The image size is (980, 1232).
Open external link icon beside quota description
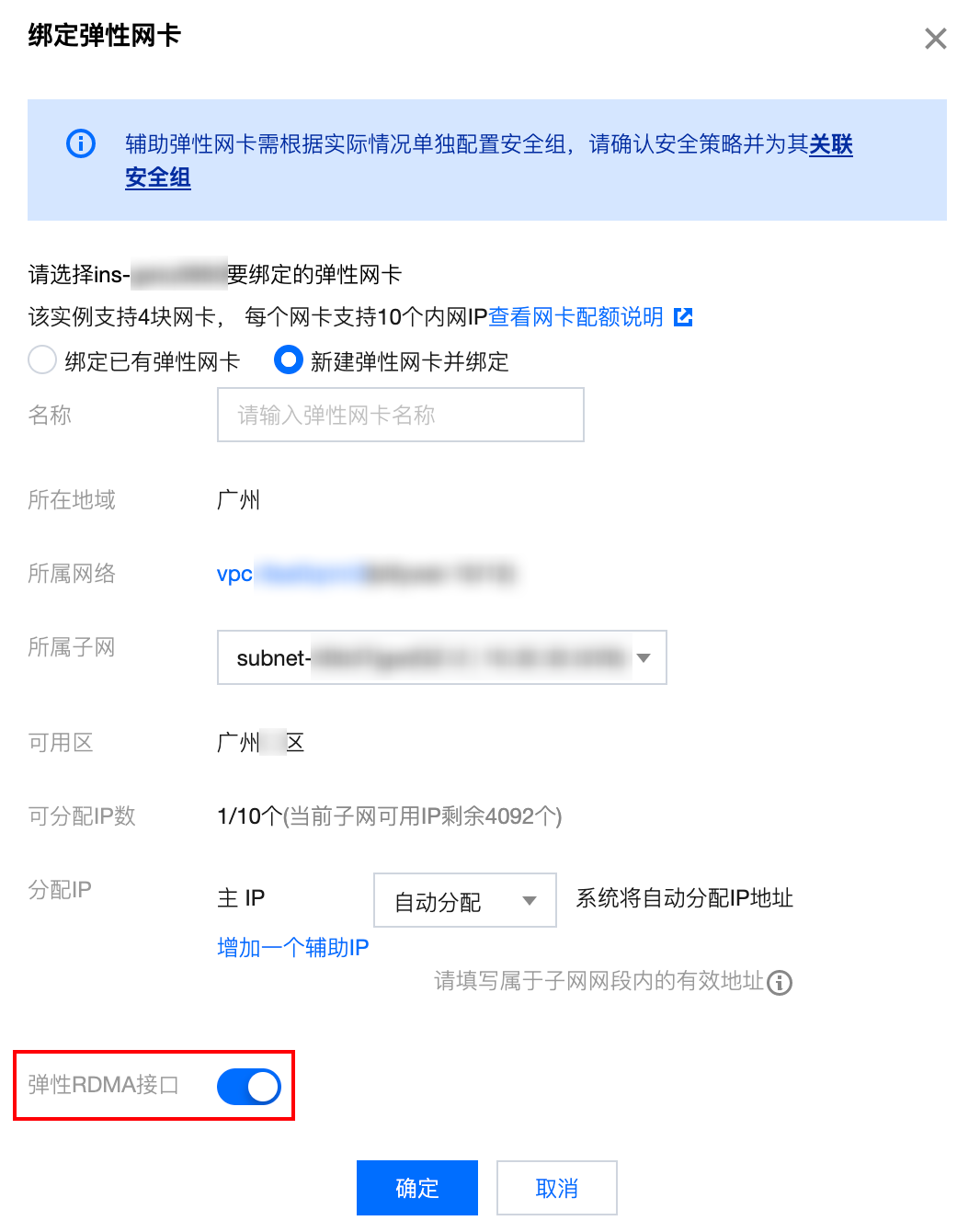pos(683,317)
